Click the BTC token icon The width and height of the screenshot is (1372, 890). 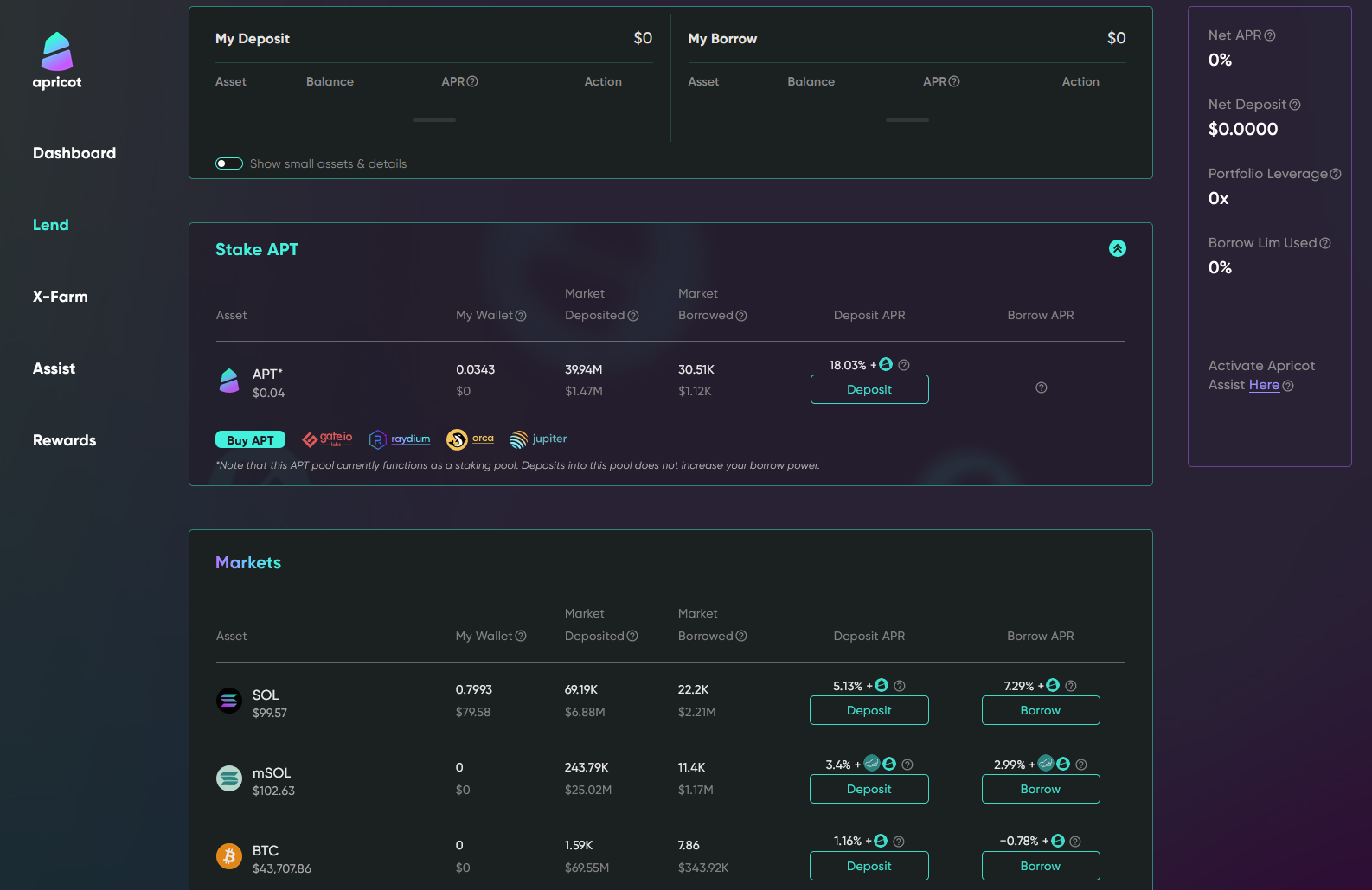(x=229, y=856)
